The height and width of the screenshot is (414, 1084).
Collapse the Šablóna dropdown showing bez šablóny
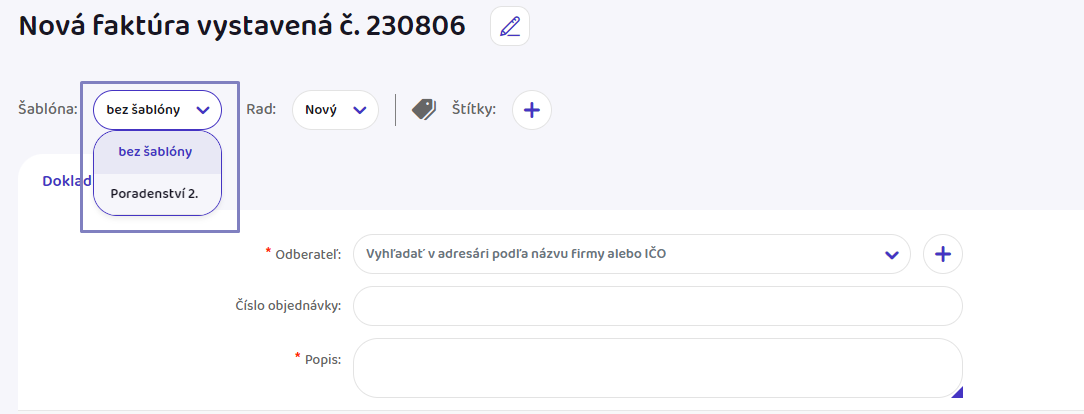(157, 110)
